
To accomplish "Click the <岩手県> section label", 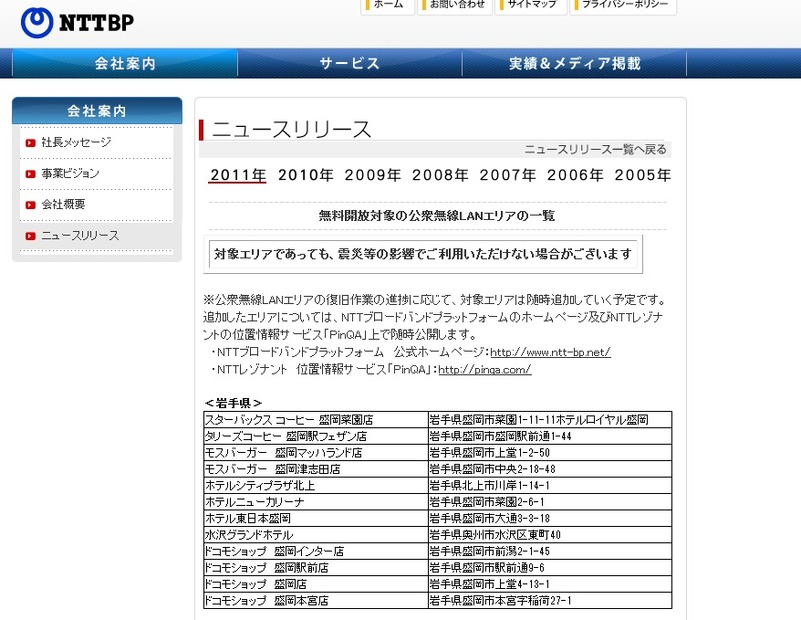I will tap(233, 403).
